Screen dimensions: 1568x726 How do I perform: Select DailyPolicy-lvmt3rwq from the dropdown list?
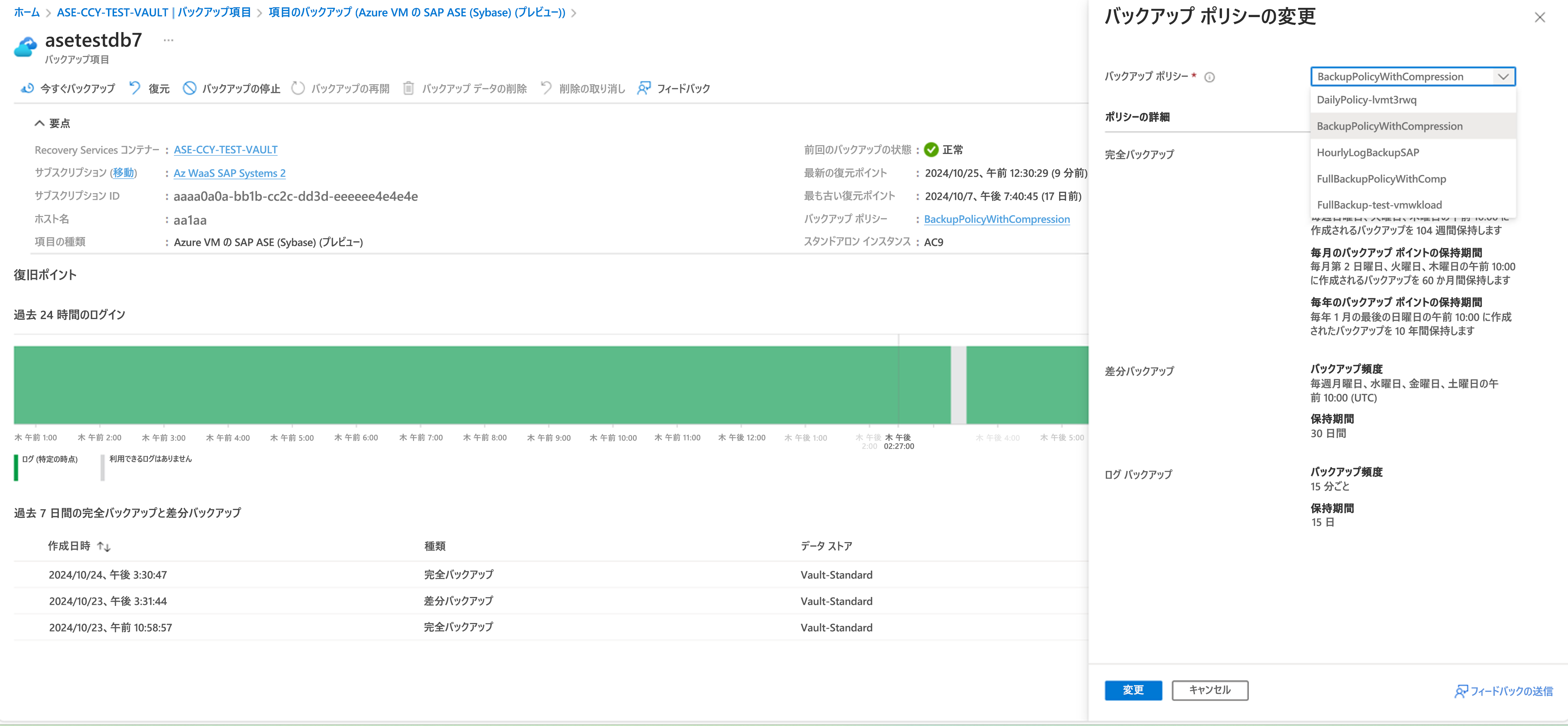(1366, 100)
